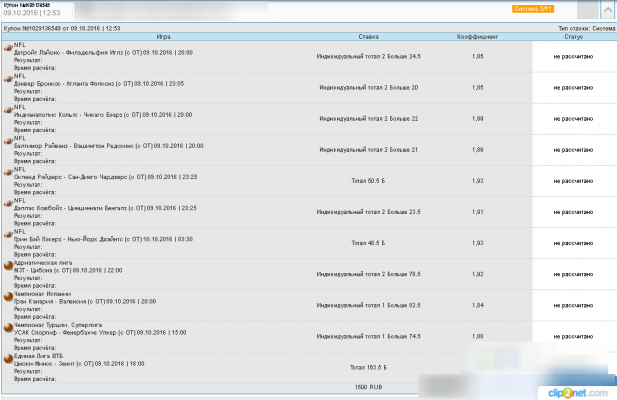
Task: Click football icon next to Baltimore Ravens–Washington Redskins
Action: click(6, 139)
